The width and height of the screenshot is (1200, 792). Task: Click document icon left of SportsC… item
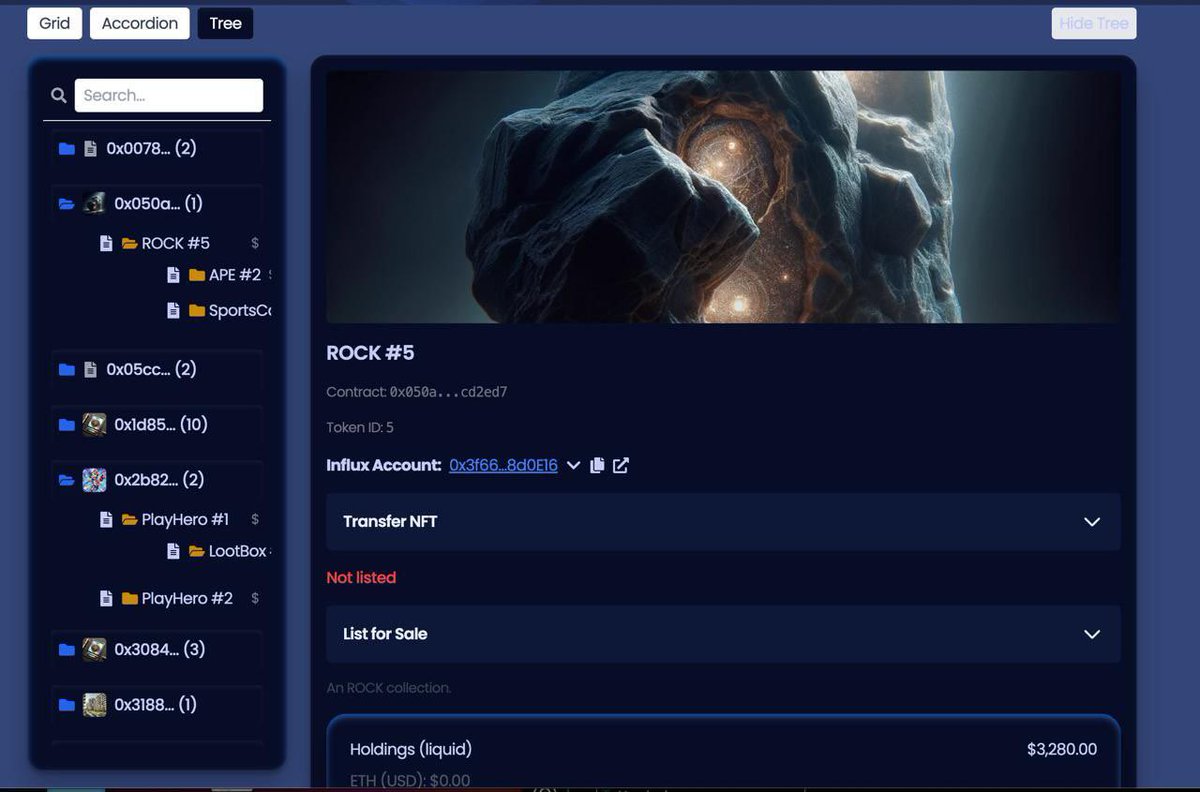(x=173, y=310)
